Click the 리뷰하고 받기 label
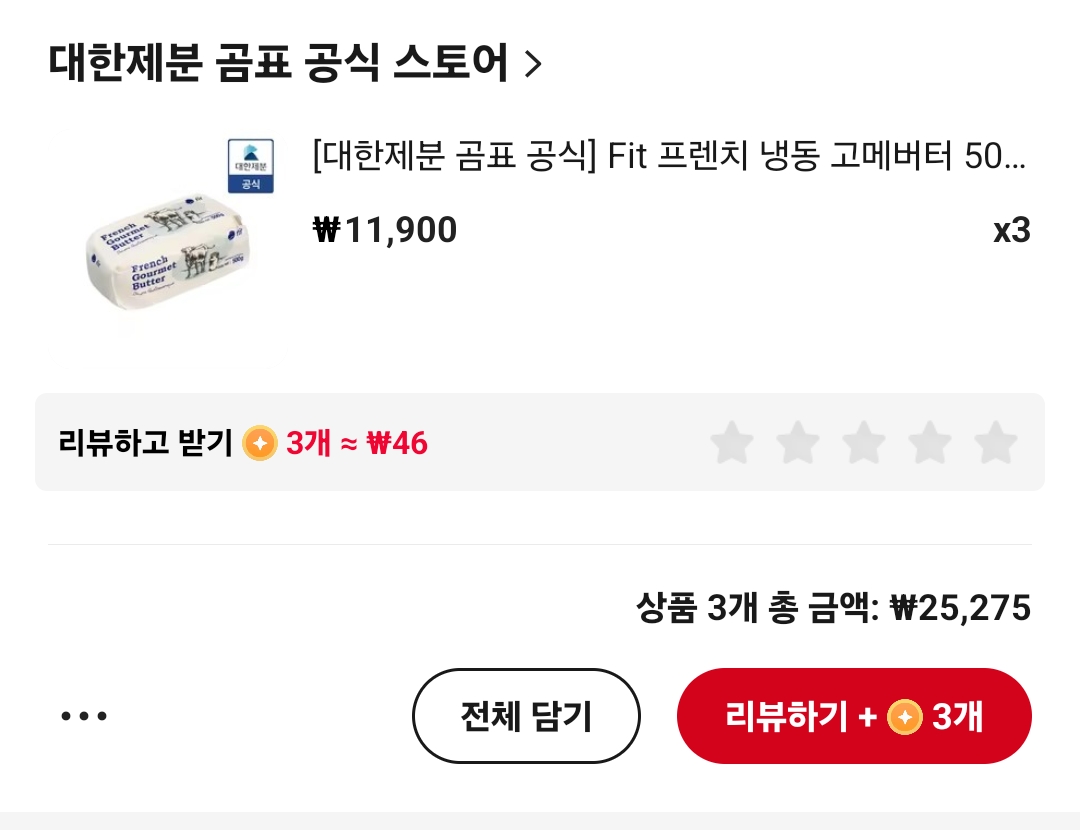The height and width of the screenshot is (830, 1080). [x=145, y=442]
